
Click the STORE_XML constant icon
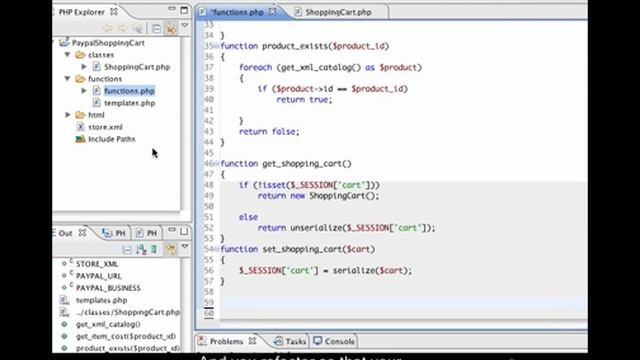64,264
